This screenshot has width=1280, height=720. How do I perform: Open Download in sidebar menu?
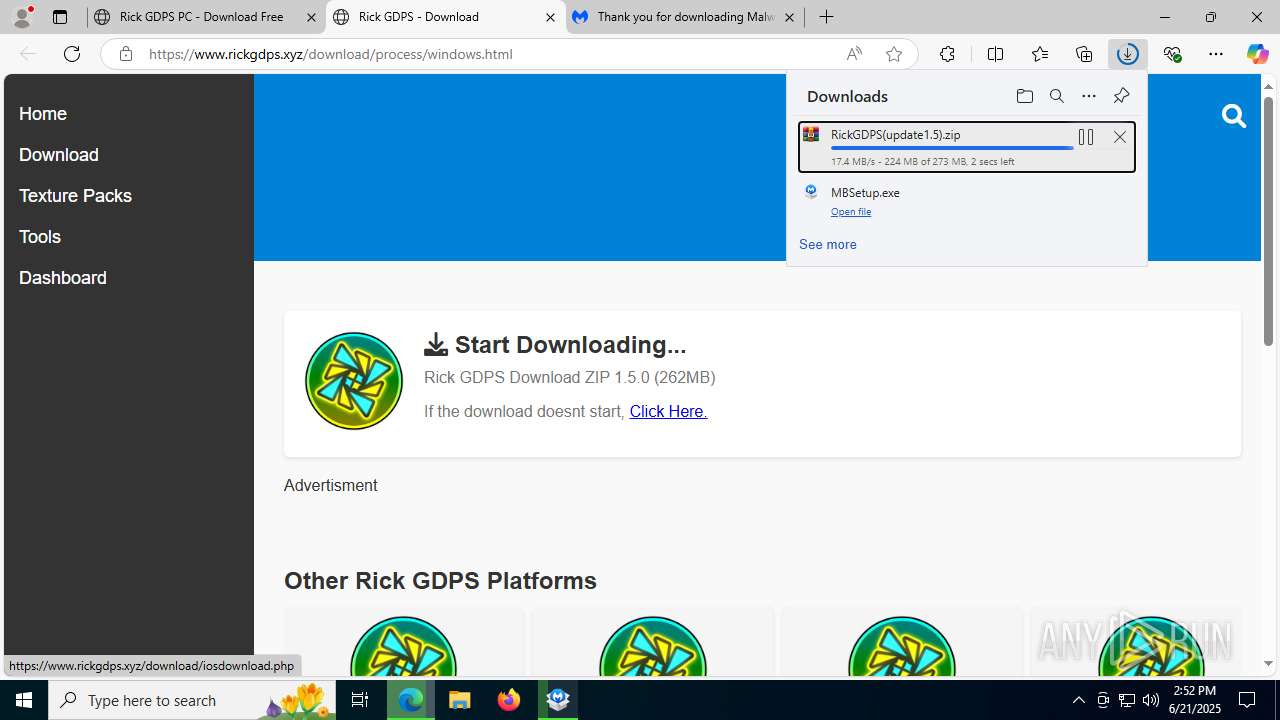(59, 155)
